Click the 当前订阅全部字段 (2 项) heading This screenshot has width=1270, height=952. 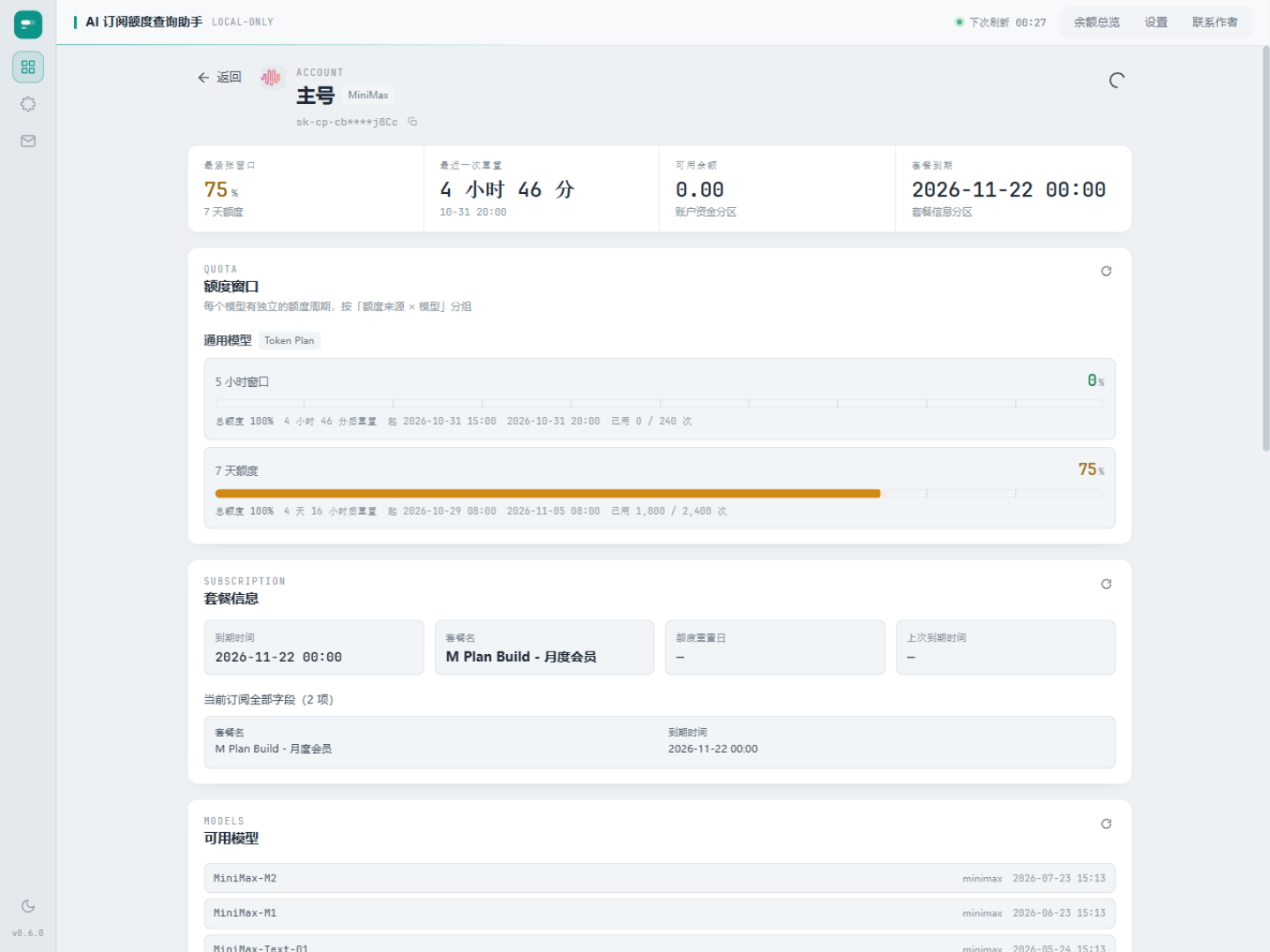(x=268, y=700)
